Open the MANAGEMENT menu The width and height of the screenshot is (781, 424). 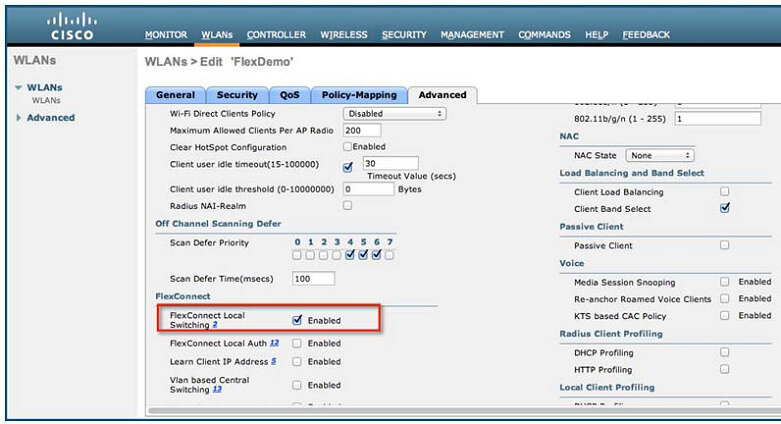[x=472, y=35]
